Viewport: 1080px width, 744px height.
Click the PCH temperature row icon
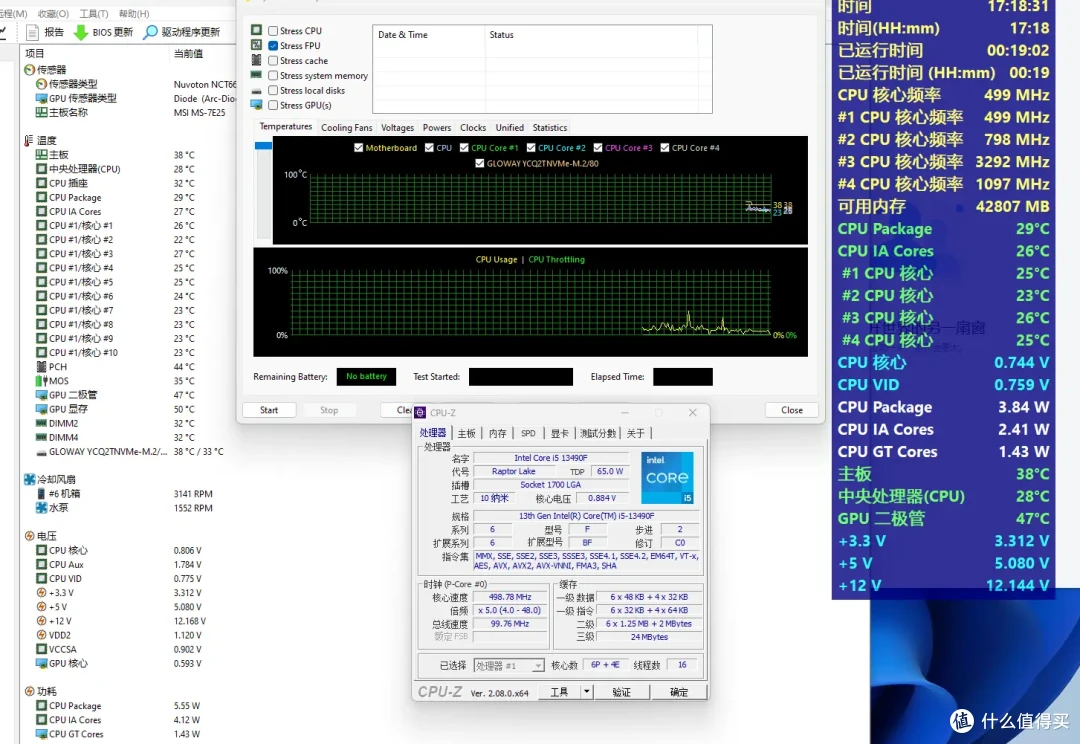coord(41,366)
